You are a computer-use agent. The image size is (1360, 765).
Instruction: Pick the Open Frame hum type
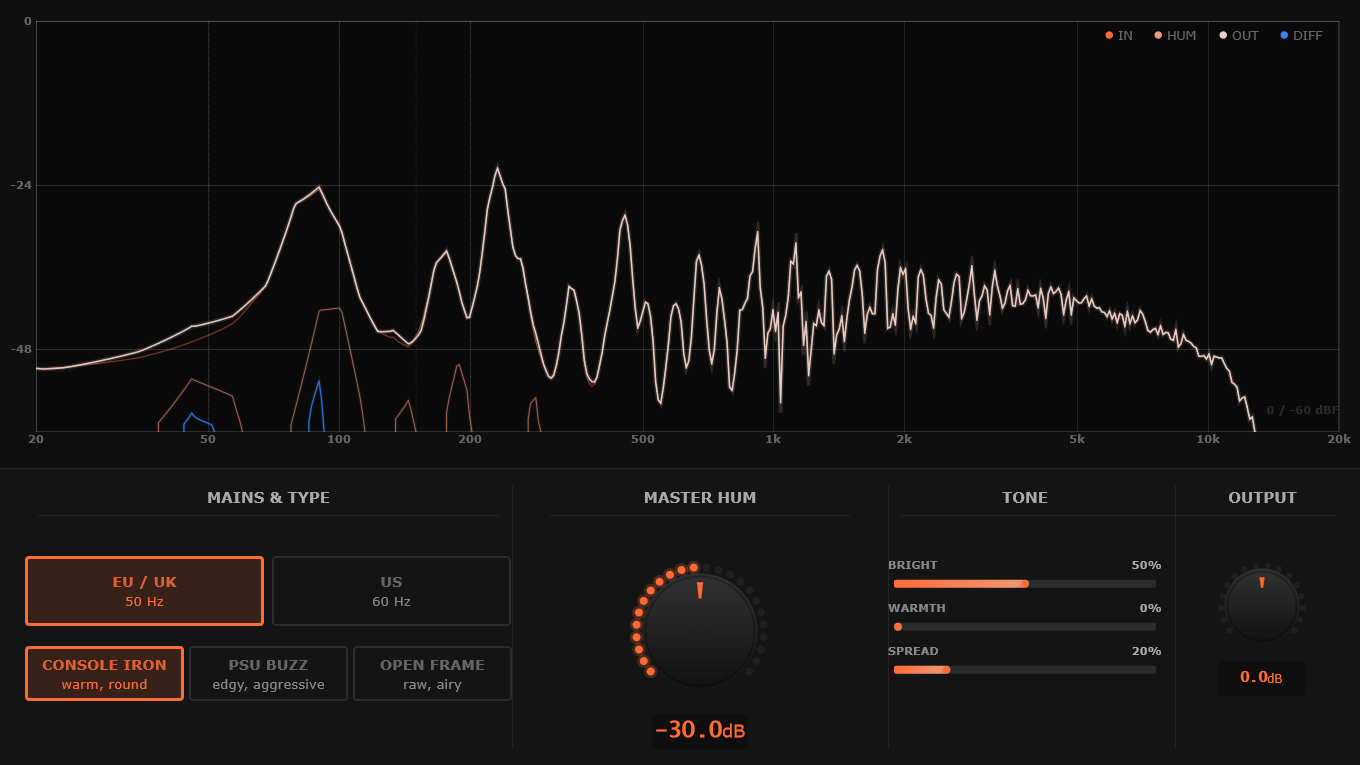(x=432, y=674)
